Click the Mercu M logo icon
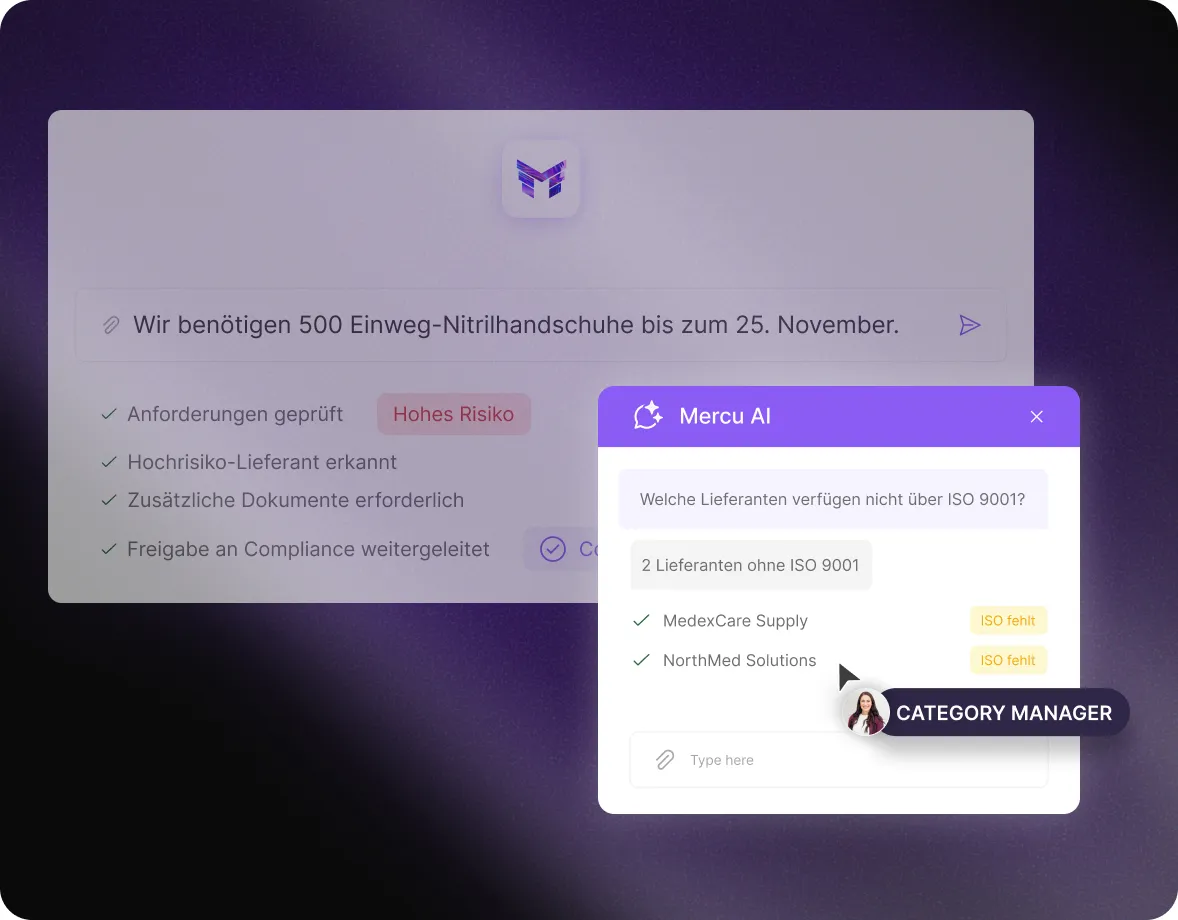 (x=541, y=179)
